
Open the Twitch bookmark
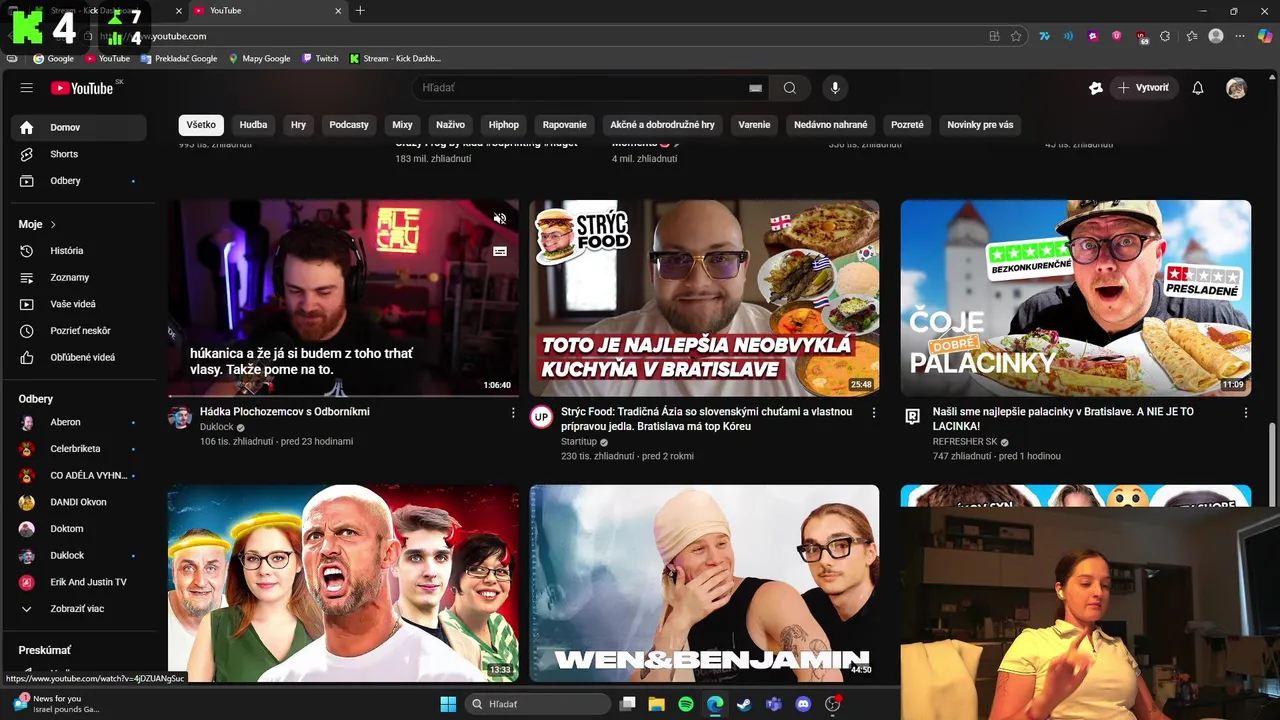[320, 58]
